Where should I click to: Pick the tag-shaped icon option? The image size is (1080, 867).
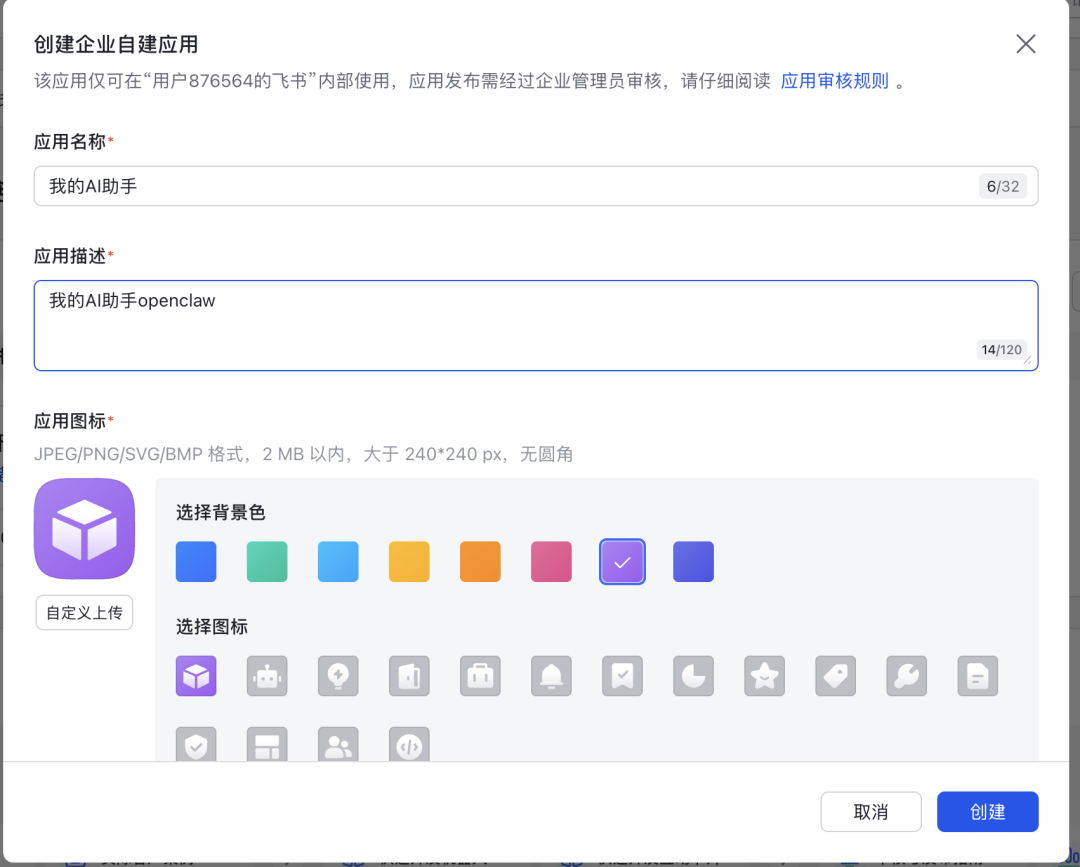click(835, 676)
